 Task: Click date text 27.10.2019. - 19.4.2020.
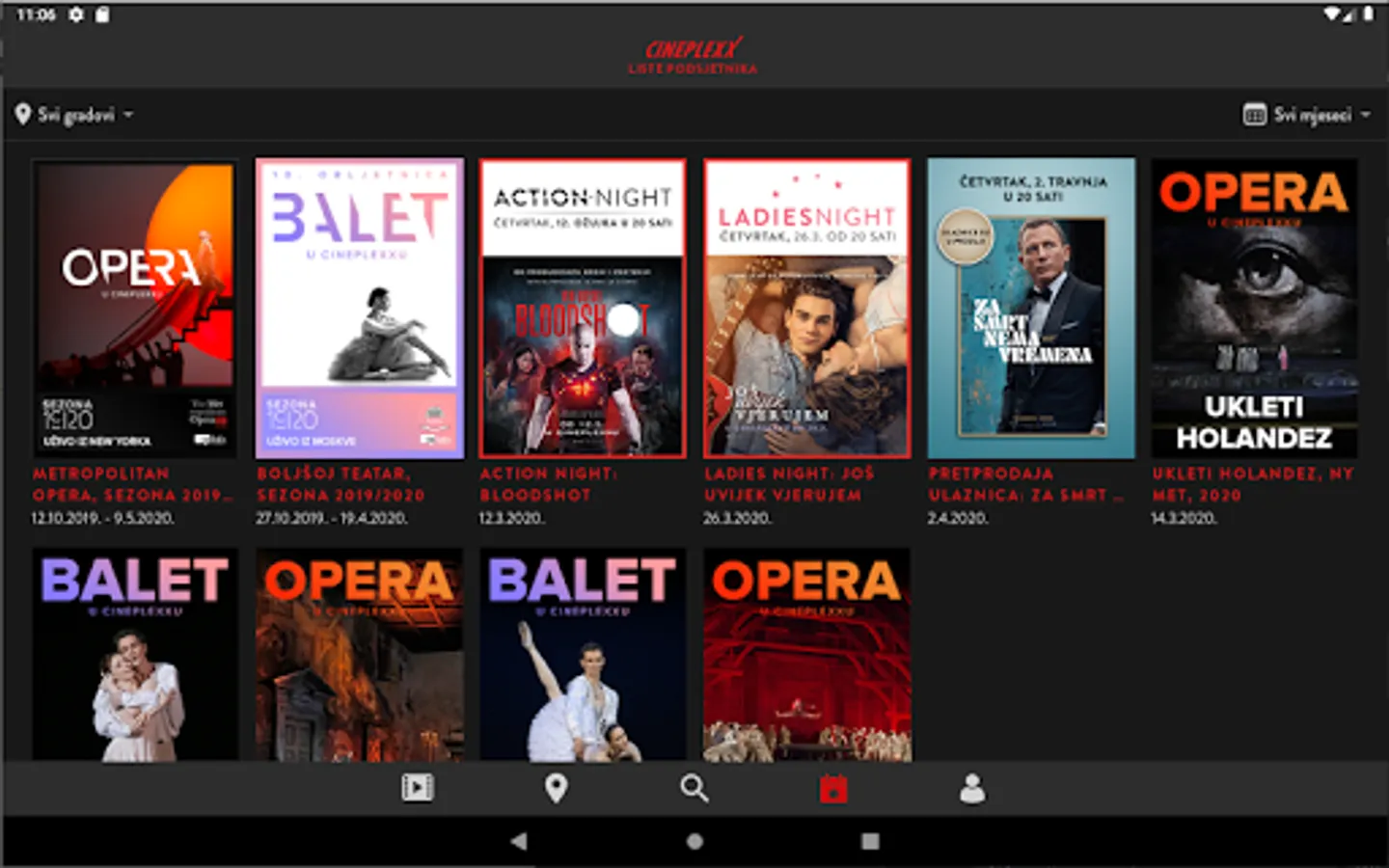(332, 518)
